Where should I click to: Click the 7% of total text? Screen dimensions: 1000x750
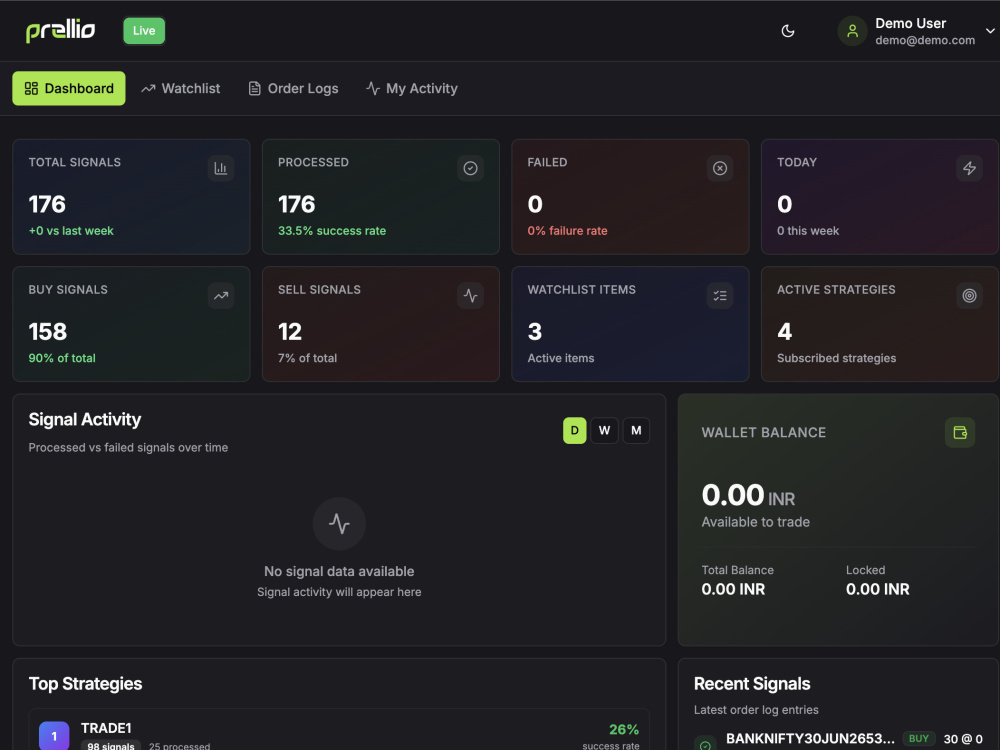[307, 358]
